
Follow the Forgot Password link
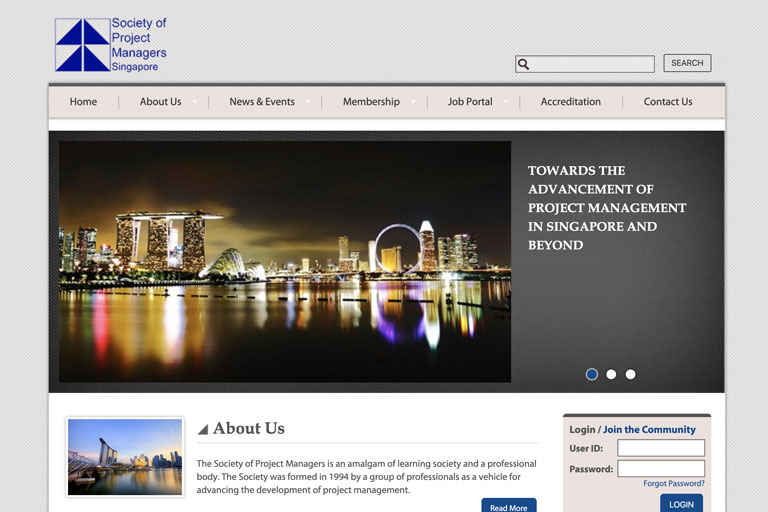pos(673,484)
